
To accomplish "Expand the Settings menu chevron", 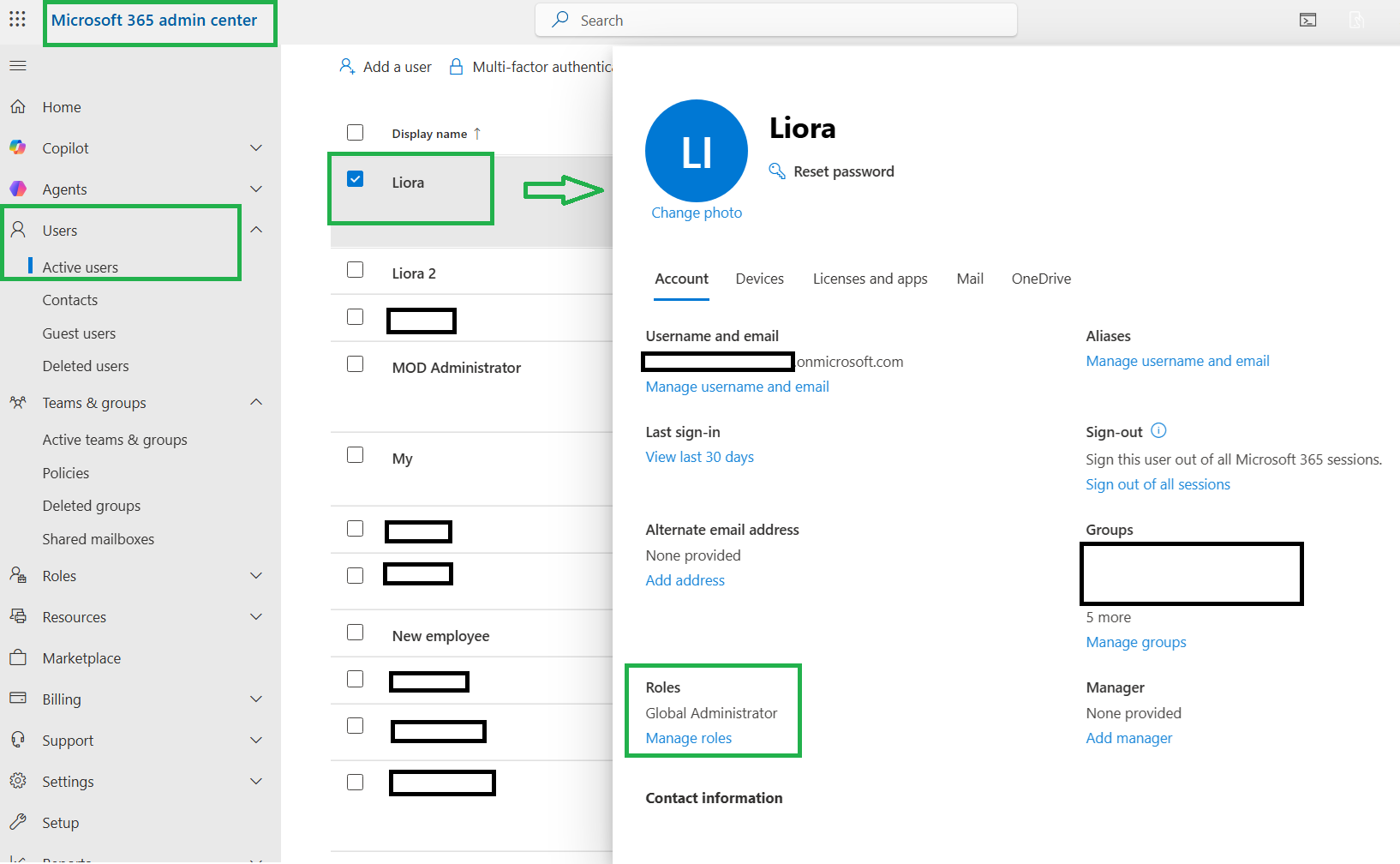I will [x=256, y=781].
